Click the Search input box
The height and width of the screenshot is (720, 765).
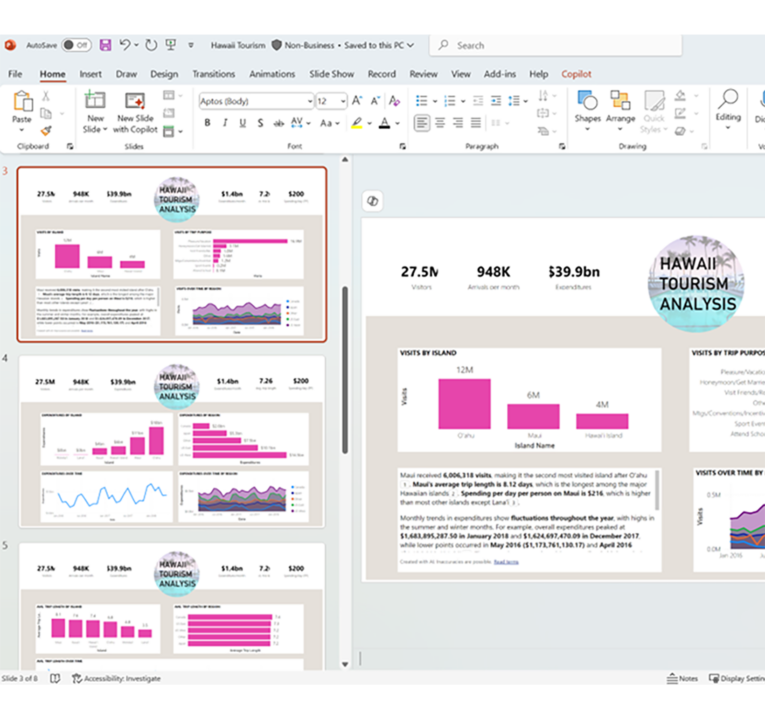pos(556,45)
